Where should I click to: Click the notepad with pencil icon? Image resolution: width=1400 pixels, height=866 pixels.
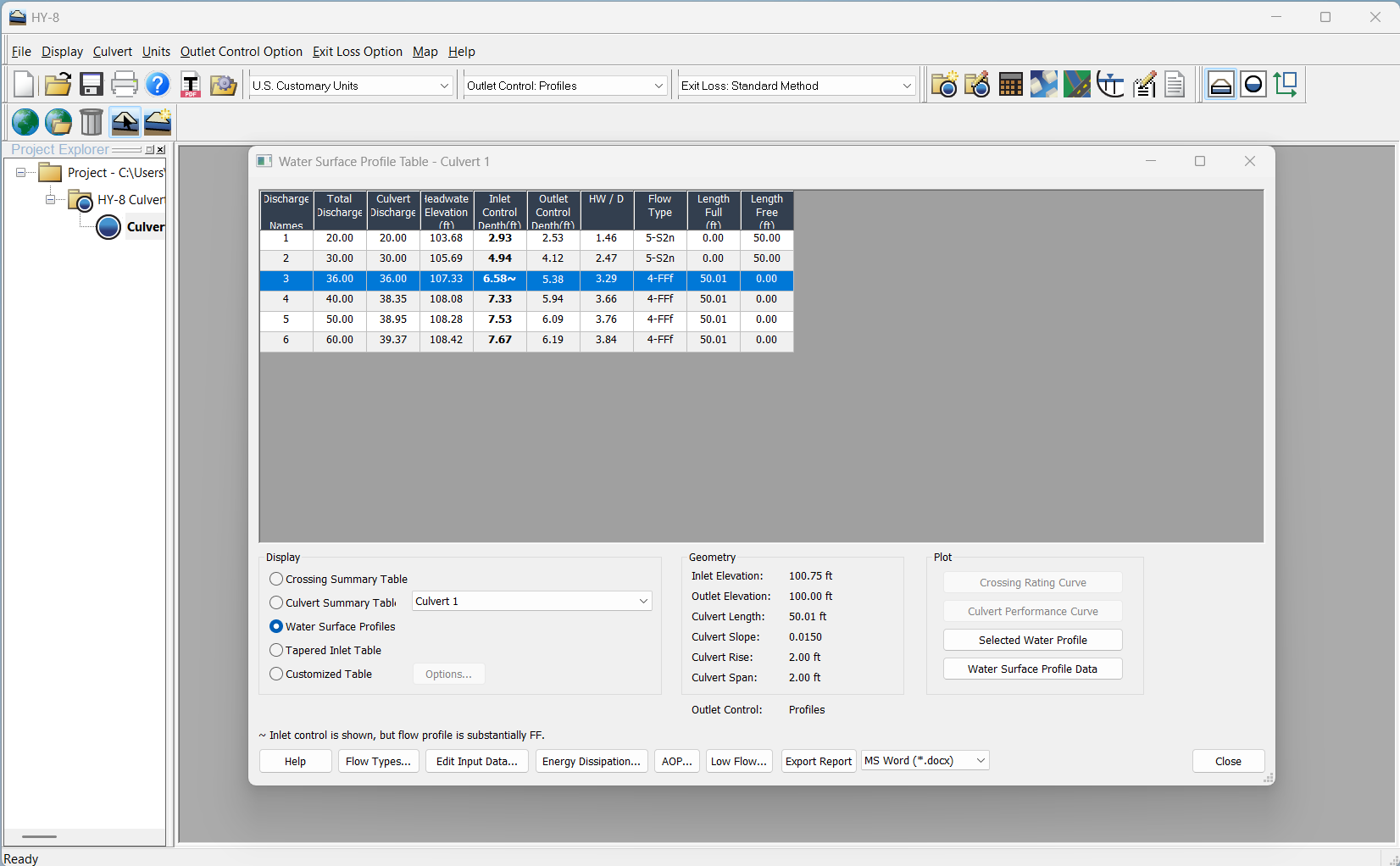point(1143,85)
